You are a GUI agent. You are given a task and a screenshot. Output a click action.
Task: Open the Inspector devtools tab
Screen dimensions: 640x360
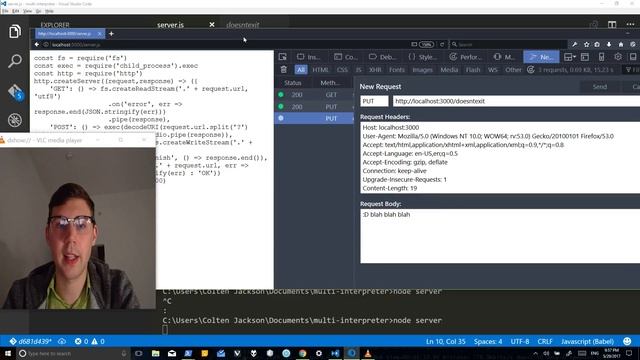[309, 57]
